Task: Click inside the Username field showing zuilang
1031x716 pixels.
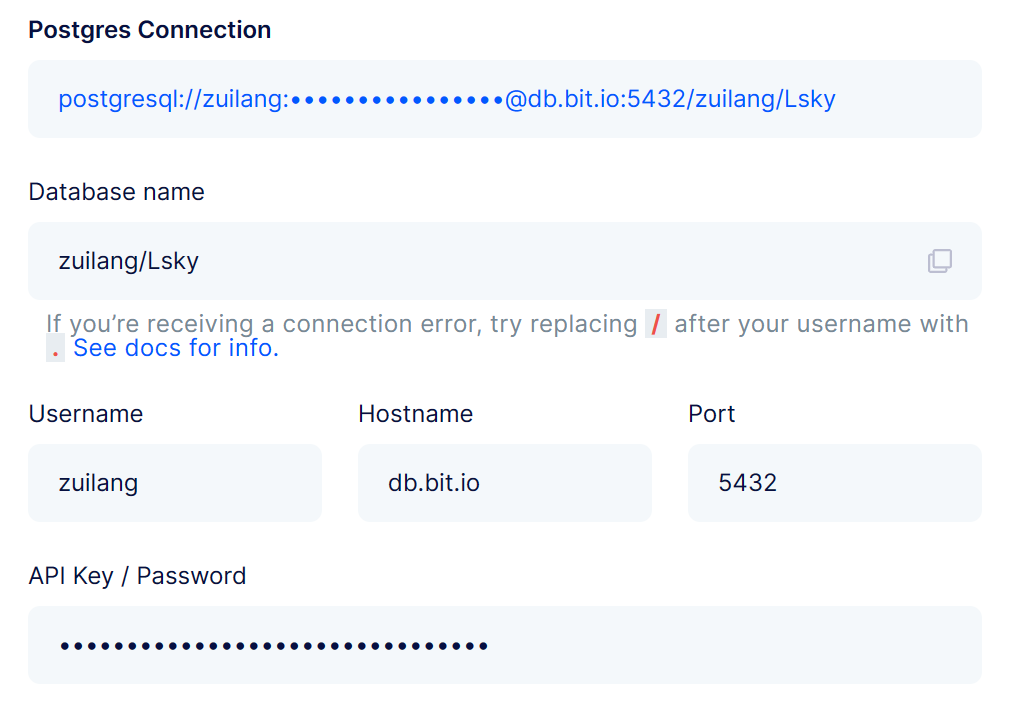Action: click(174, 482)
